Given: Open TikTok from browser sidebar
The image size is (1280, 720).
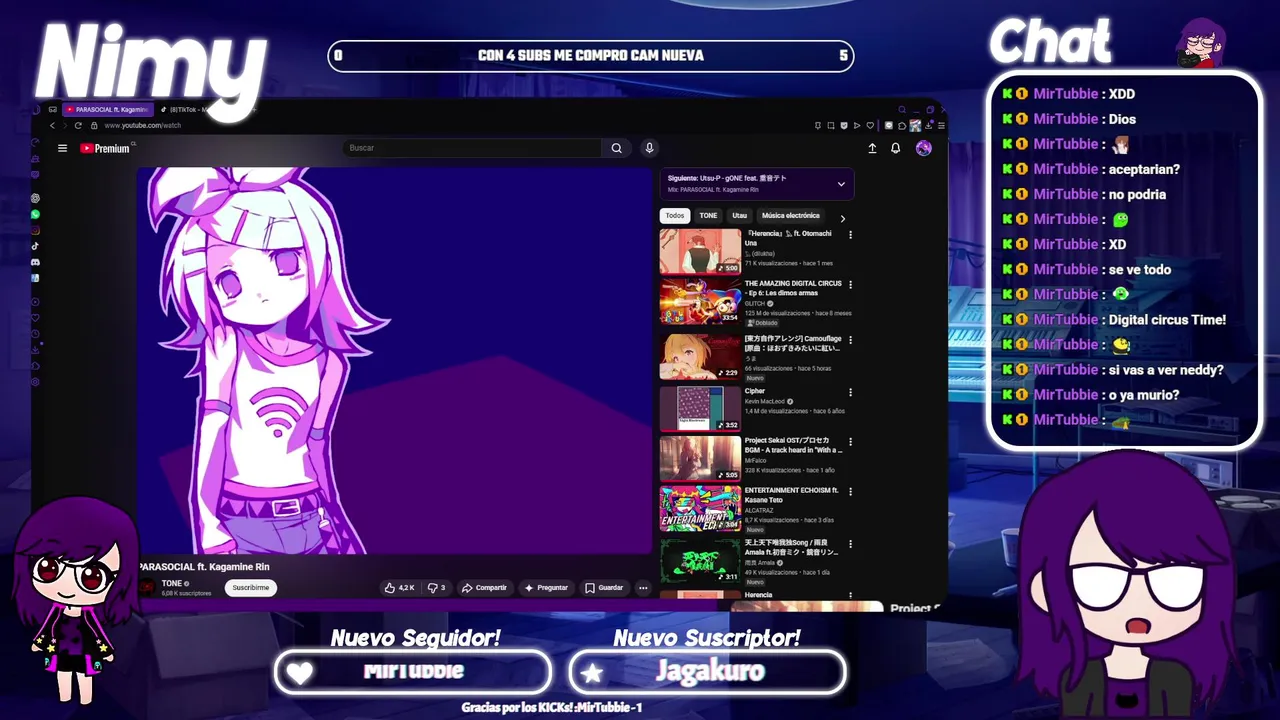Looking at the screenshot, I should pyautogui.click(x=35, y=246).
